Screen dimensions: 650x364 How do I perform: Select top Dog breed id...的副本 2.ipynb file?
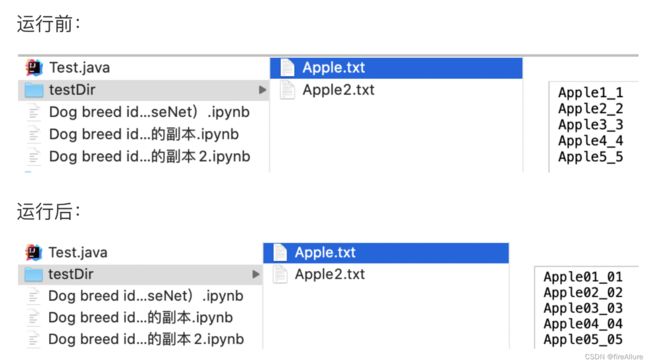[x=143, y=157]
